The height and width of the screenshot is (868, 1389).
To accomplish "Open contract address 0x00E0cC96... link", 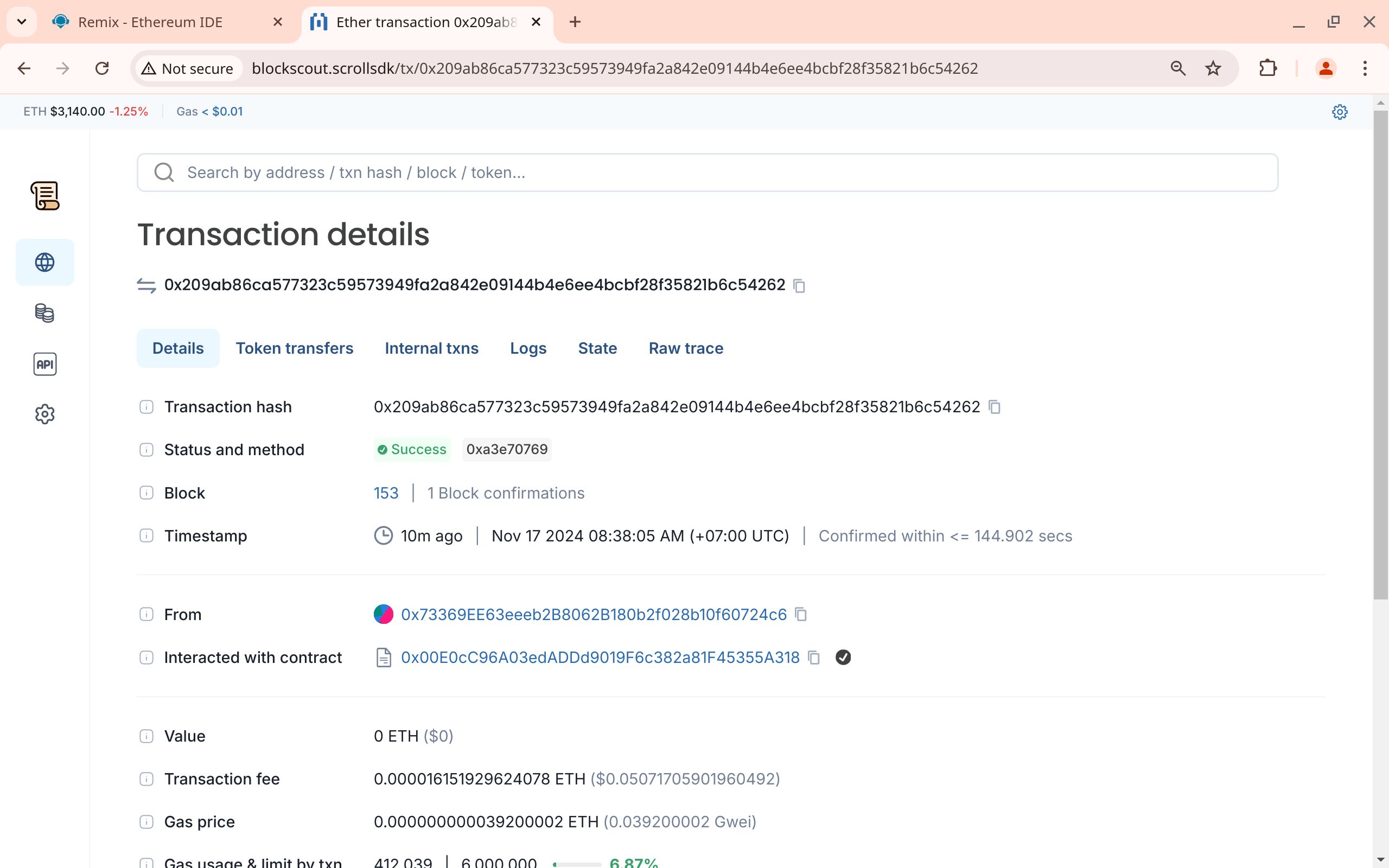I will coord(600,658).
